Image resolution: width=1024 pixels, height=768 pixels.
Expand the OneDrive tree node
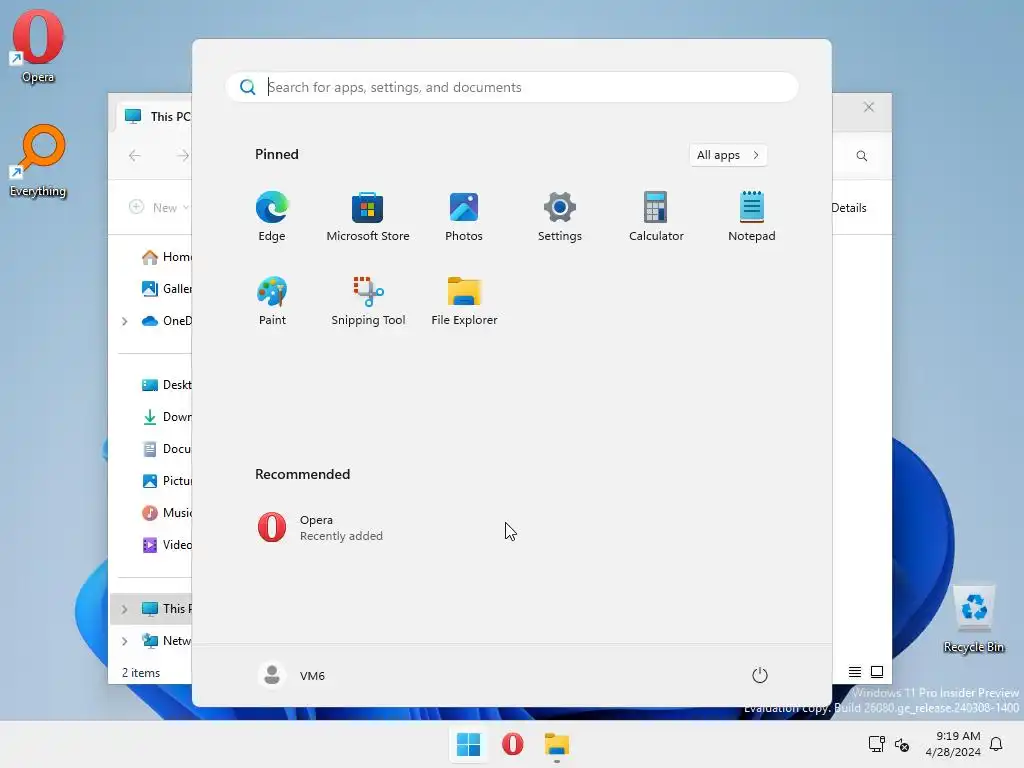[124, 321]
